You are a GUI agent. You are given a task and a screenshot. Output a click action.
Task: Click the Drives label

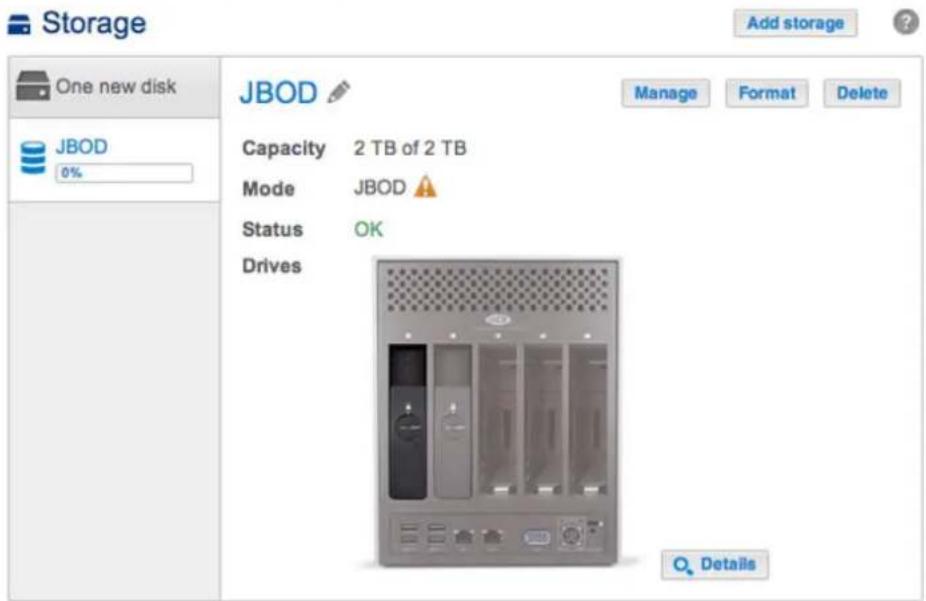point(272,266)
